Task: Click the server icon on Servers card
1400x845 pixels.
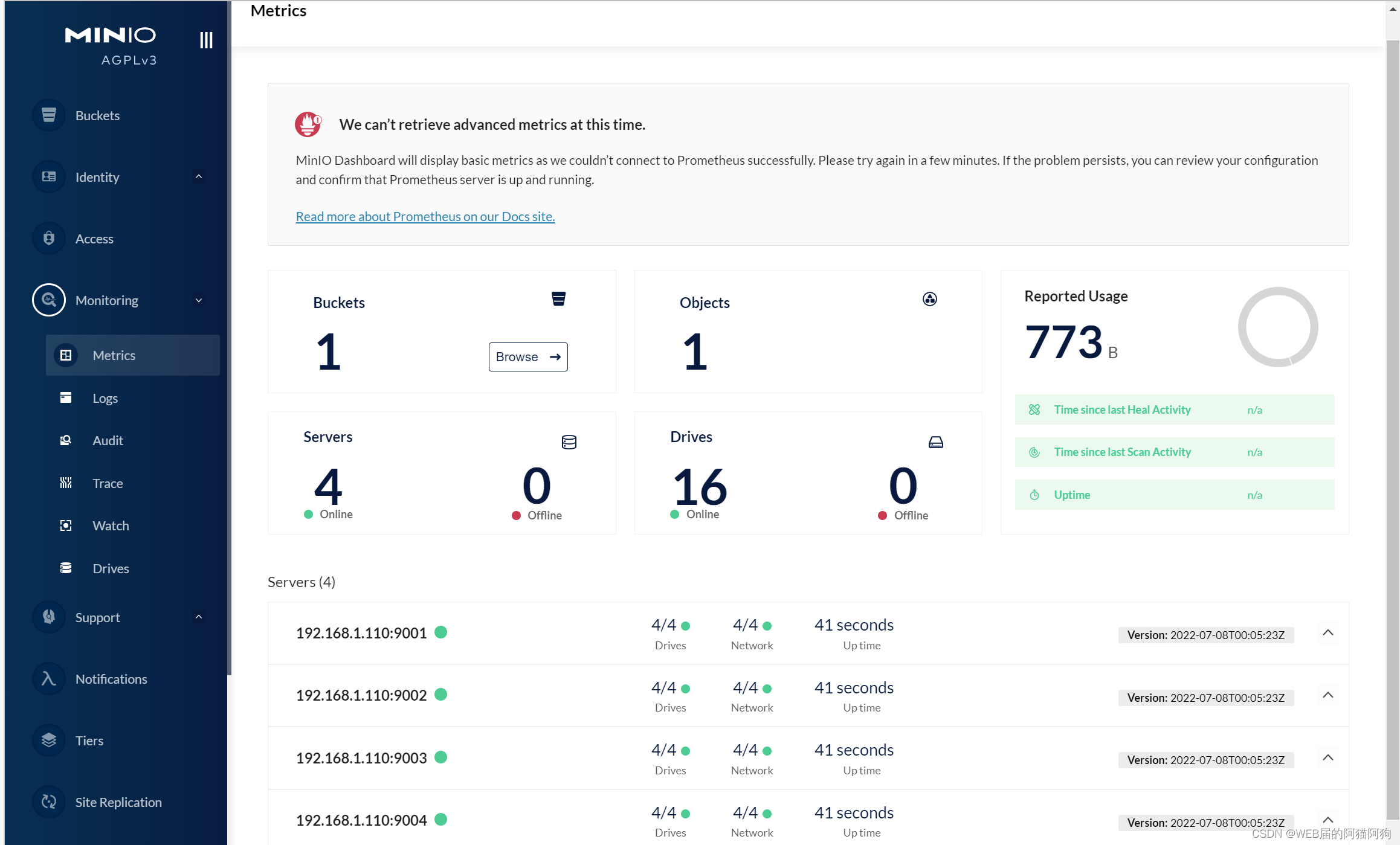Action: click(x=569, y=442)
